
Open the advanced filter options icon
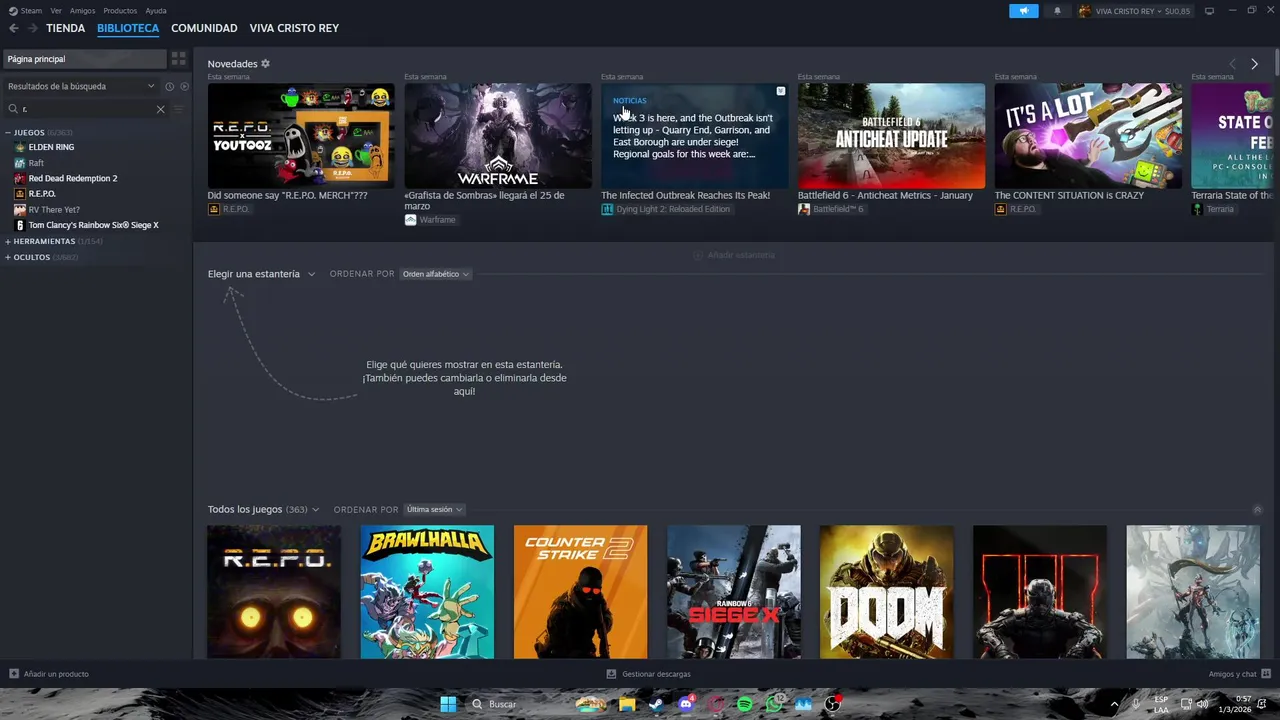179,109
